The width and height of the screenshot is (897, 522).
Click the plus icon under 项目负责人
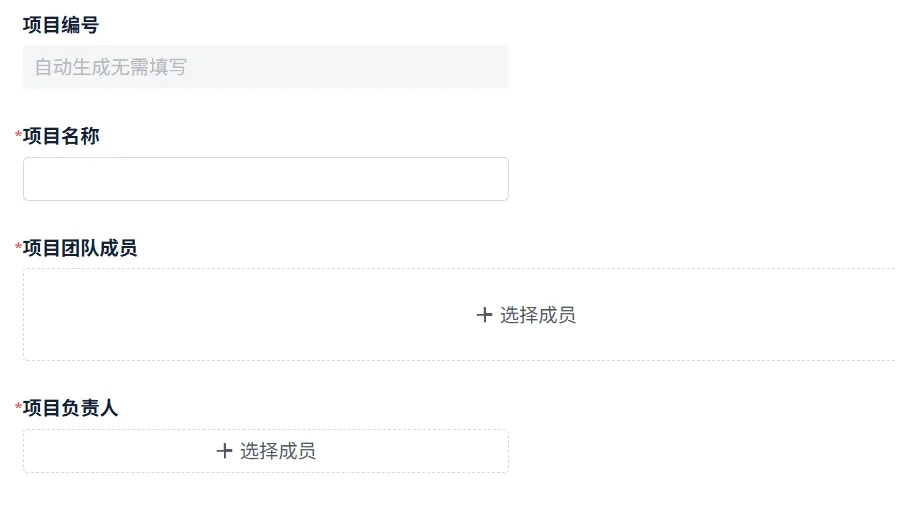pyautogui.click(x=225, y=451)
